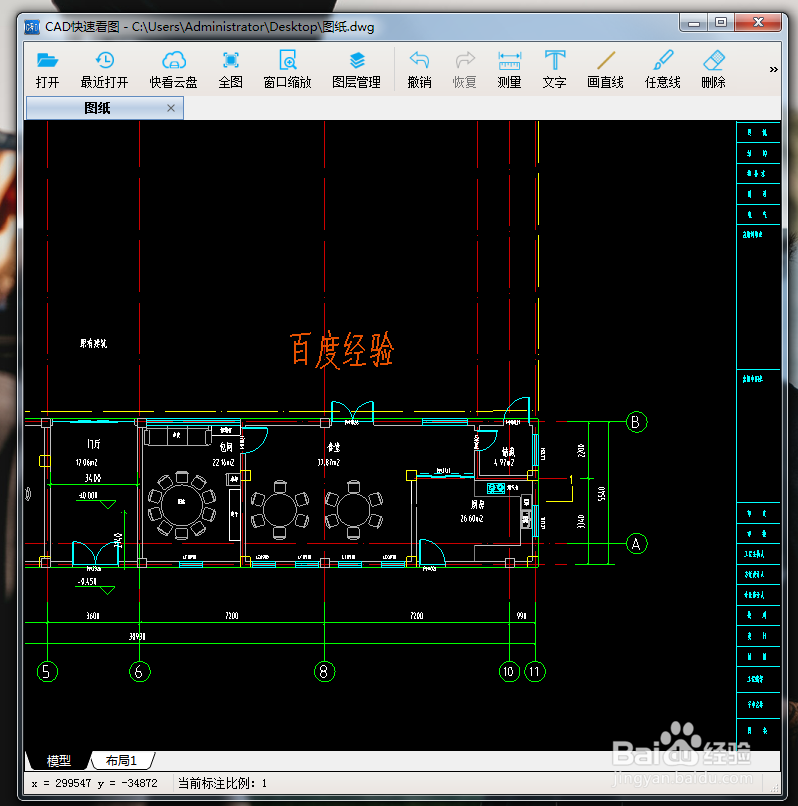Open the 最近打开 recent files list

(x=104, y=69)
